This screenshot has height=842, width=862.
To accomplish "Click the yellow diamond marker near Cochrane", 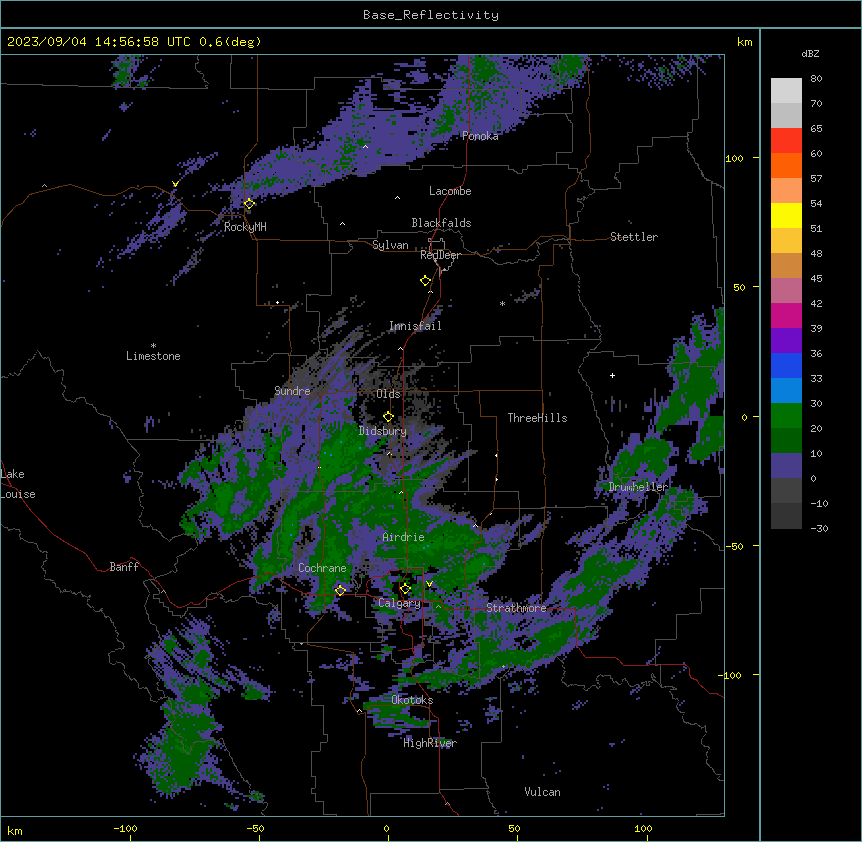I will (x=340, y=590).
